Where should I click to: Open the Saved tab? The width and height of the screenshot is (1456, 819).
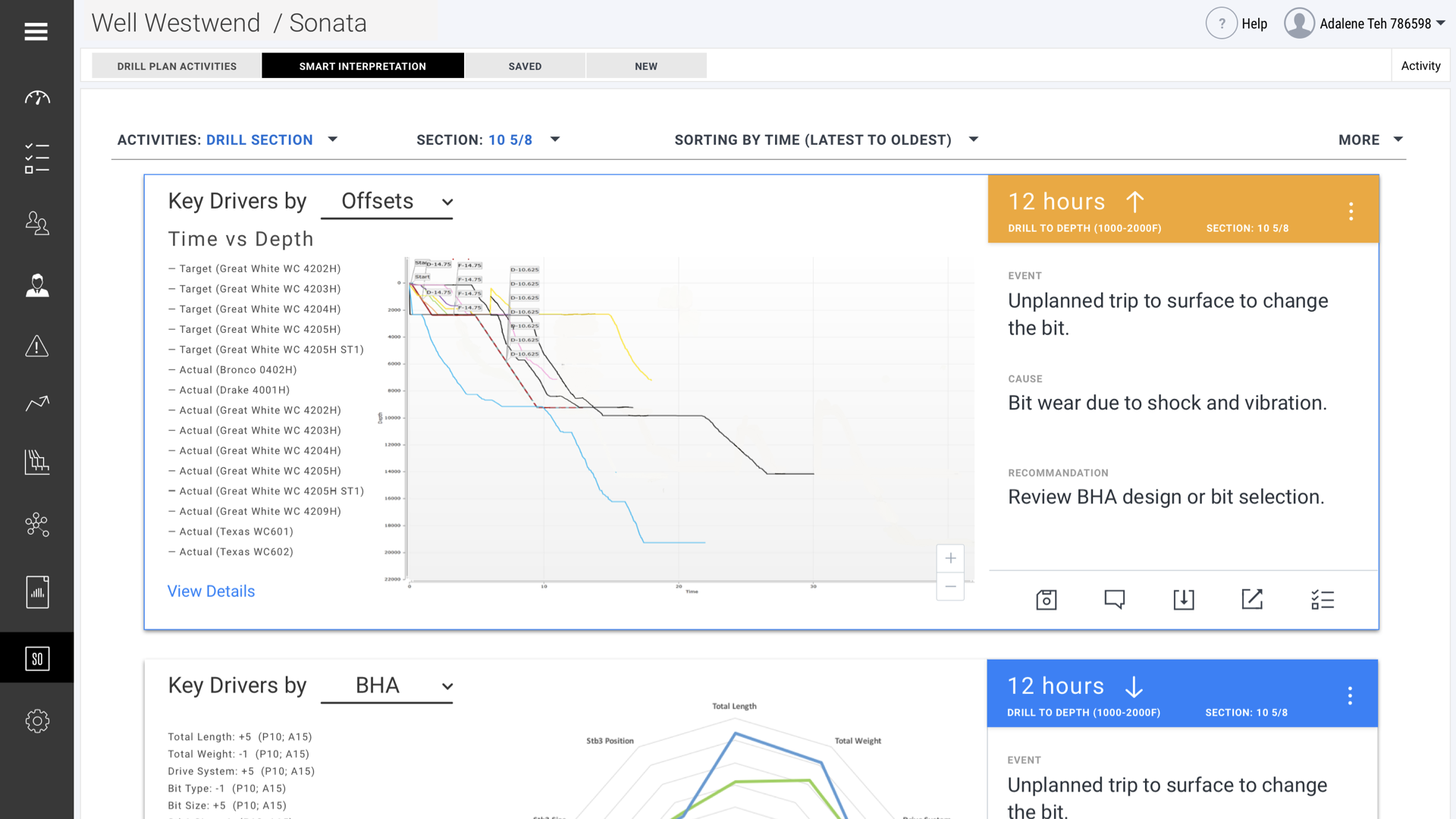tap(525, 66)
